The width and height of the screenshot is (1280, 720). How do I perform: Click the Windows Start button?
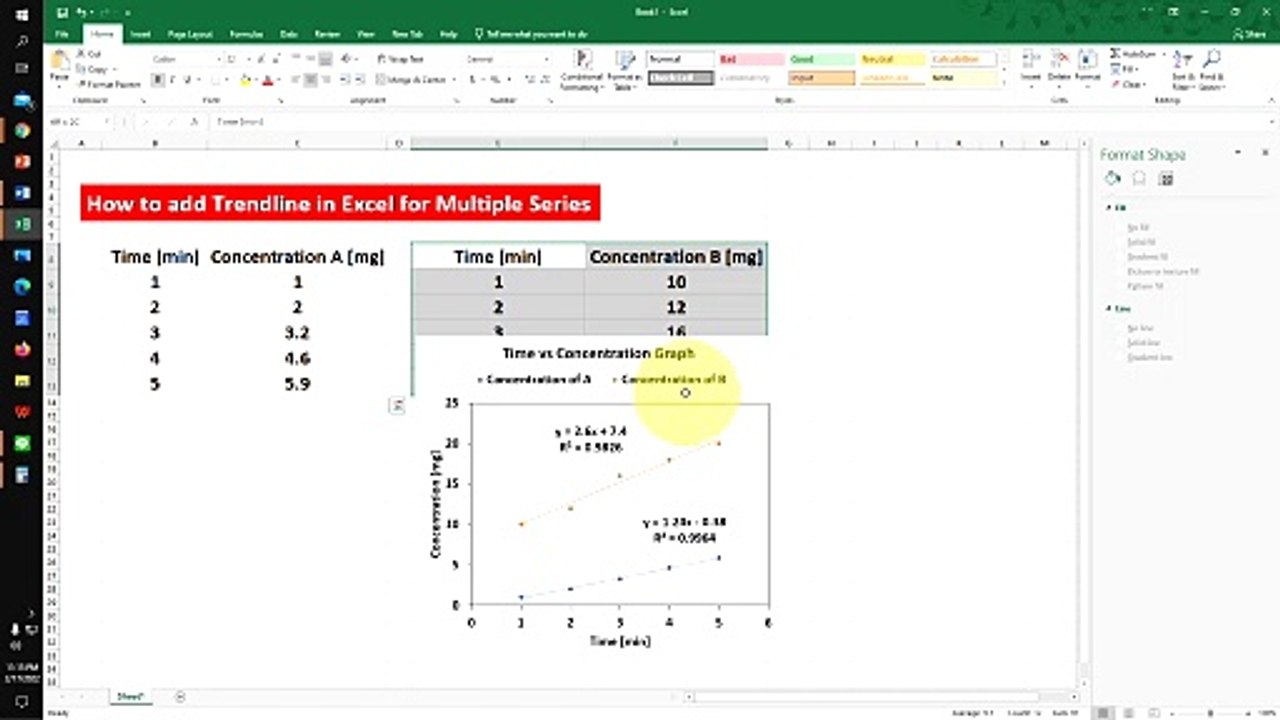(x=21, y=13)
